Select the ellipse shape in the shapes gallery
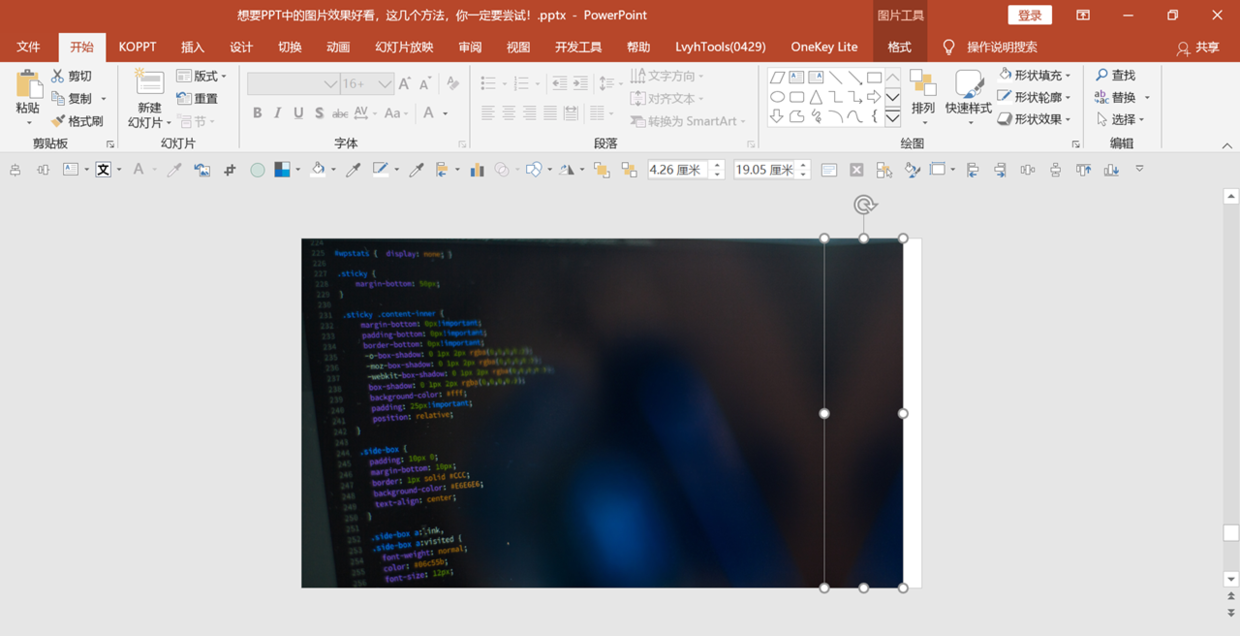 (x=777, y=97)
